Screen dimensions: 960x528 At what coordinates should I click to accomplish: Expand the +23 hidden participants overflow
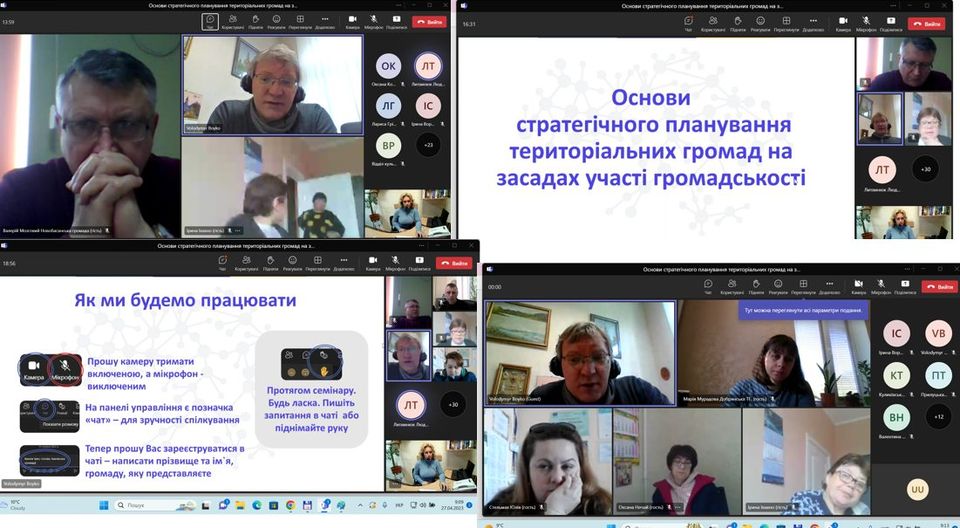click(428, 145)
